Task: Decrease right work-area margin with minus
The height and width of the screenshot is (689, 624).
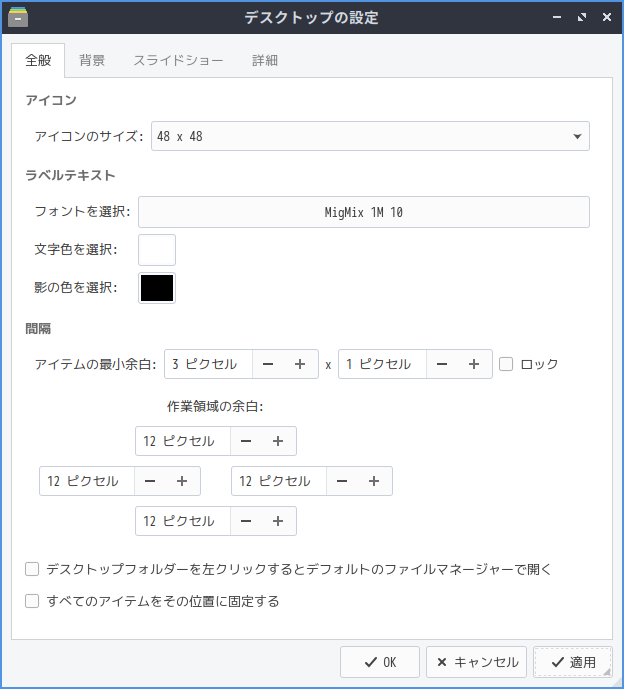Action: pos(342,481)
